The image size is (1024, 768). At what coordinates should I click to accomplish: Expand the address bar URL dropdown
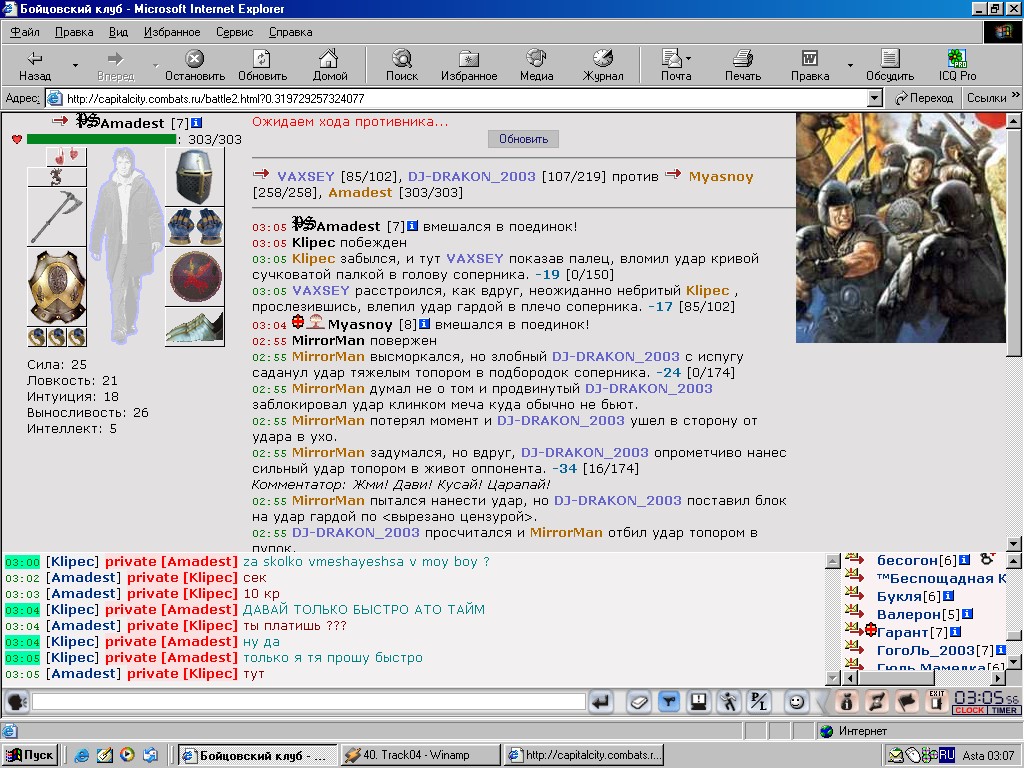pos(875,99)
